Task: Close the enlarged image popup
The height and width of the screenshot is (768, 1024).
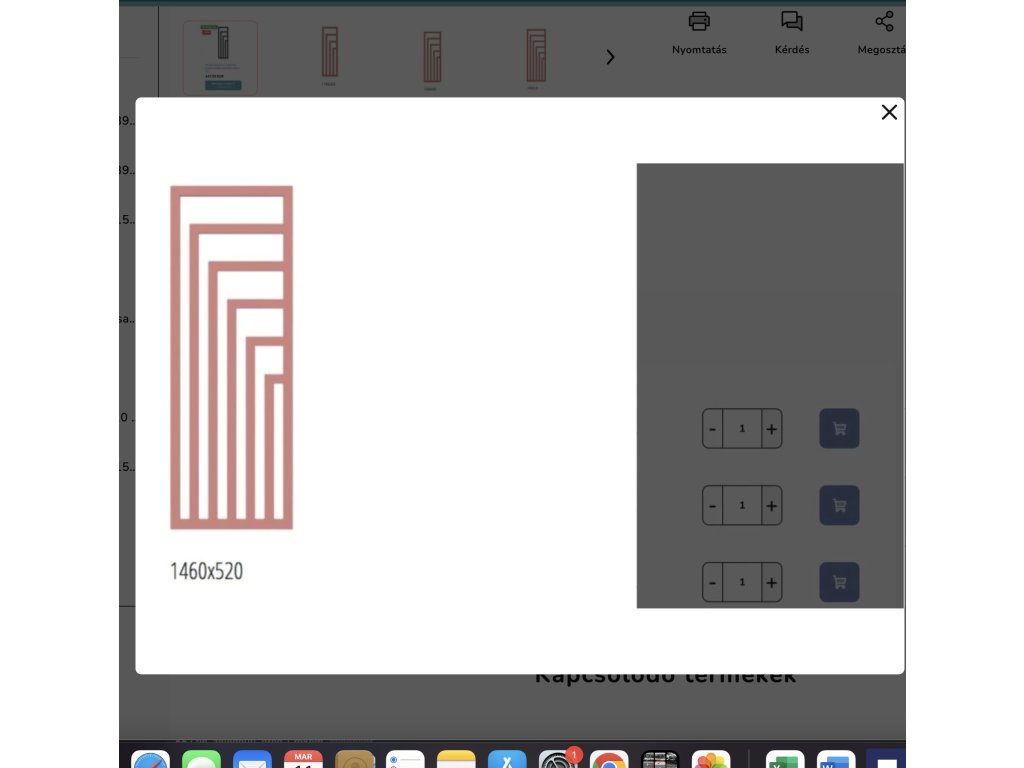Action: pos(889,112)
